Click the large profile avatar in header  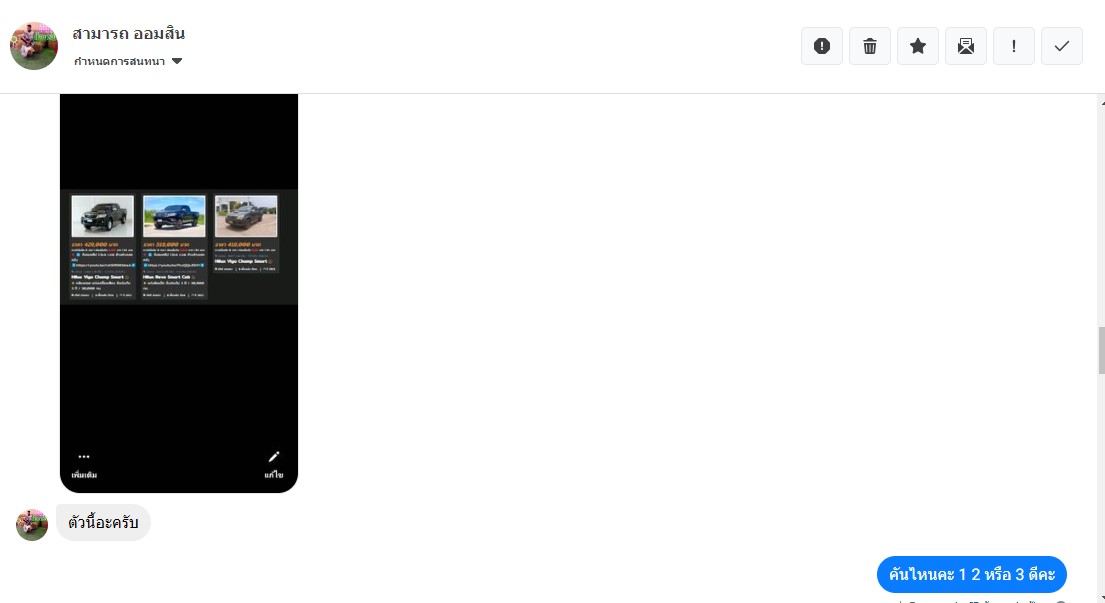34,46
